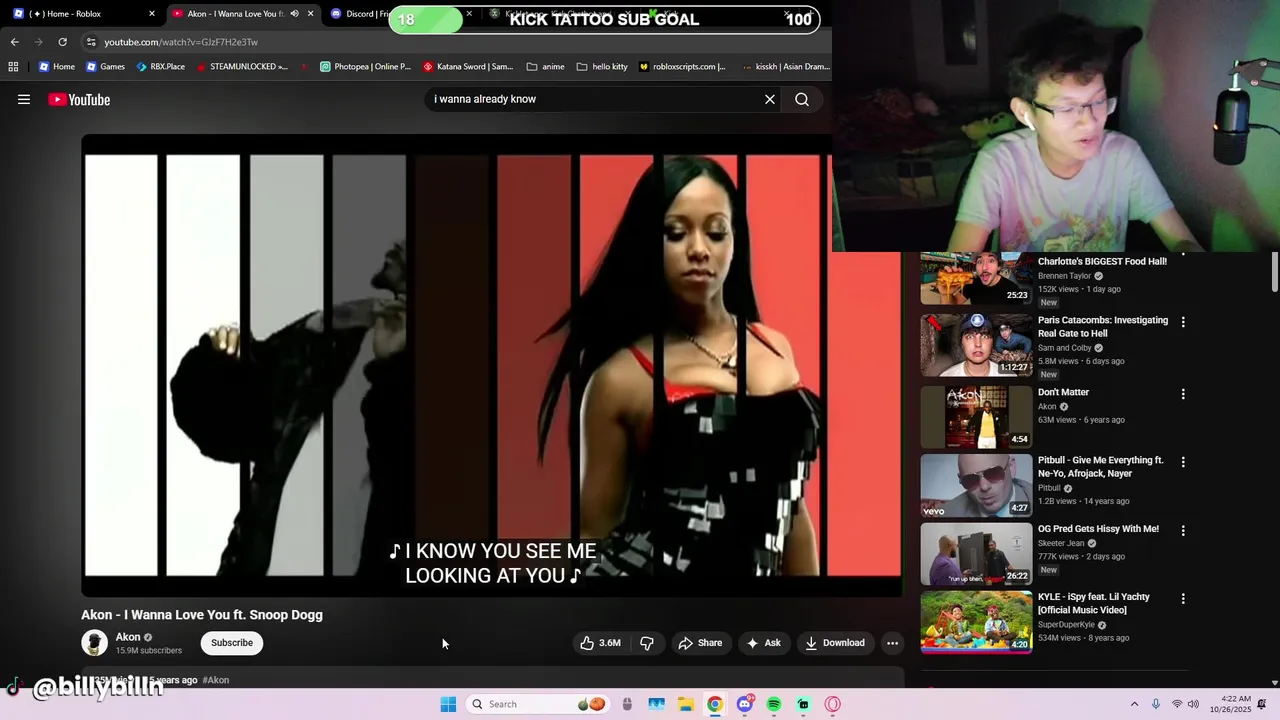Open the Akon channel name link

(x=128, y=637)
